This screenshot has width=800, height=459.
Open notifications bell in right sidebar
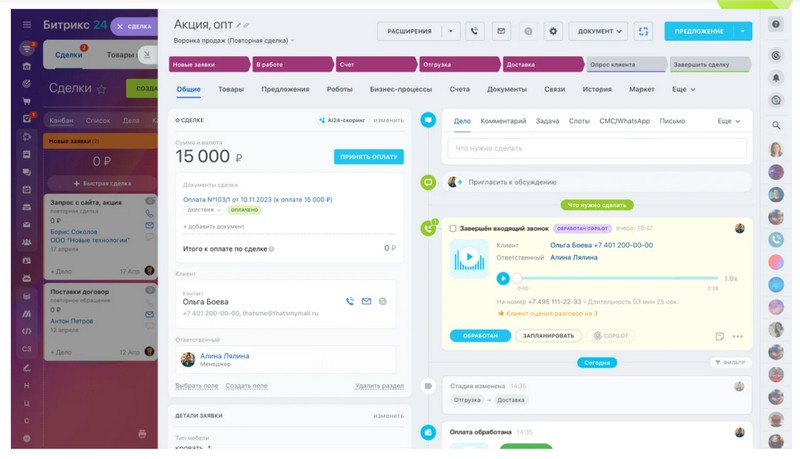click(x=776, y=78)
